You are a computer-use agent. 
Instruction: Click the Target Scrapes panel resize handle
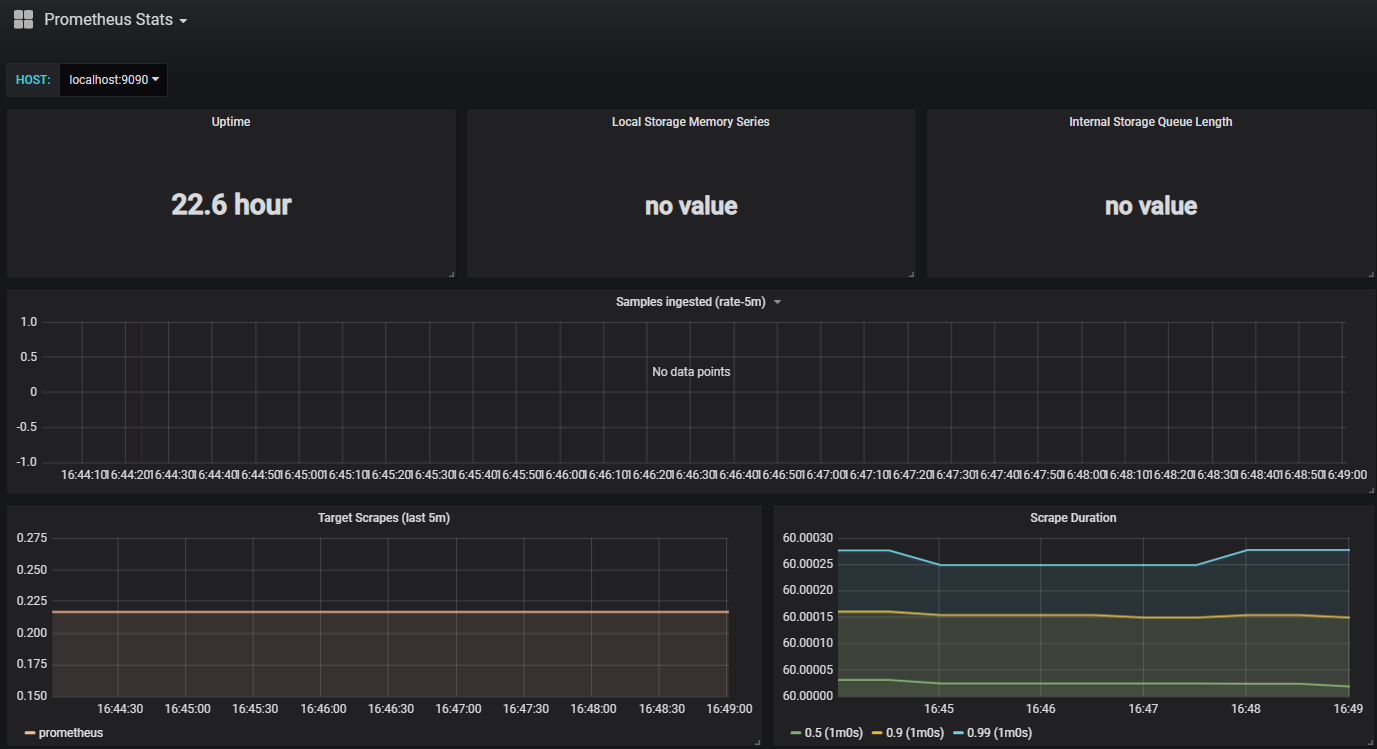757,742
